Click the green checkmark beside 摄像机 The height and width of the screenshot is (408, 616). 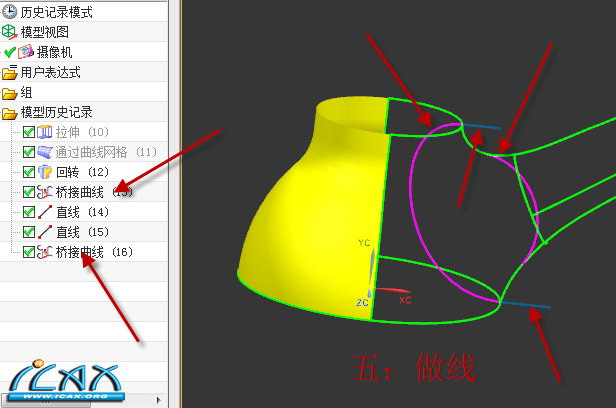(10, 52)
